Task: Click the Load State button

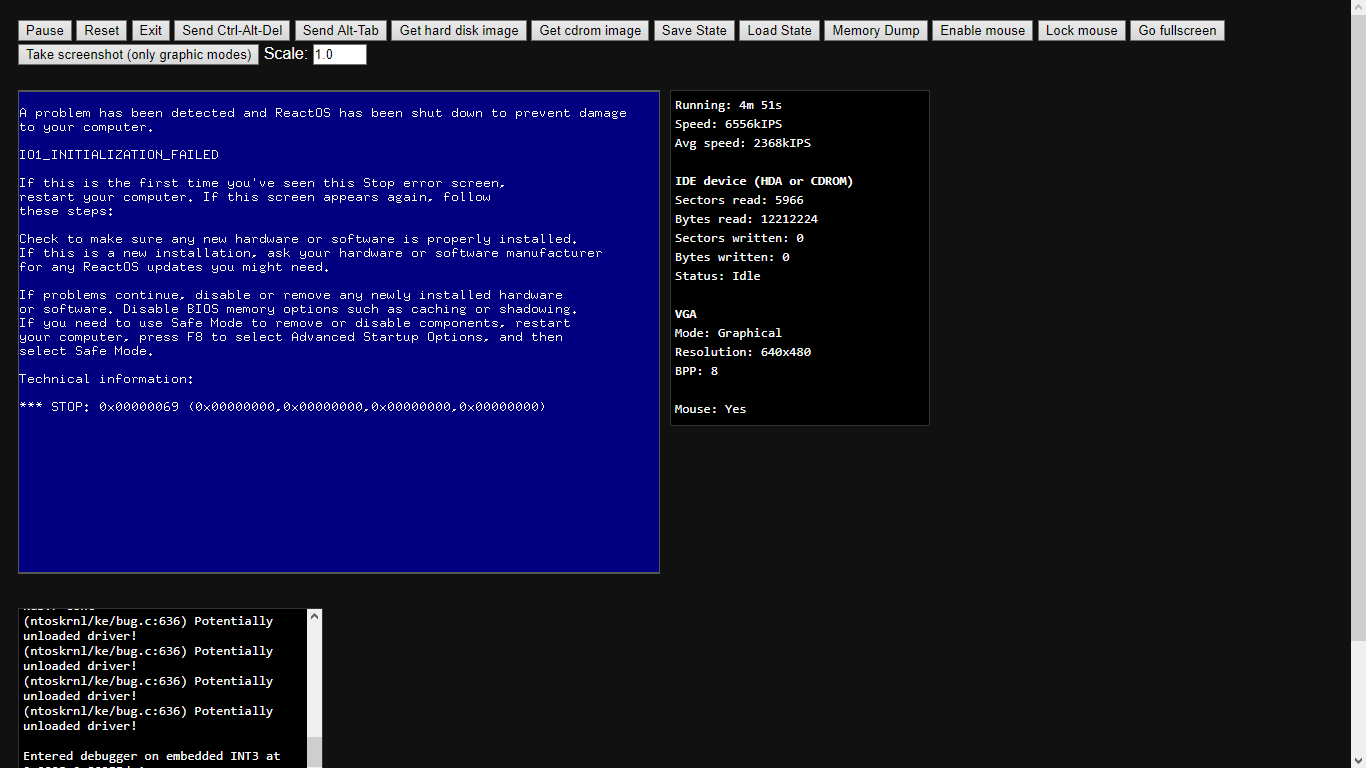Action: click(x=779, y=30)
